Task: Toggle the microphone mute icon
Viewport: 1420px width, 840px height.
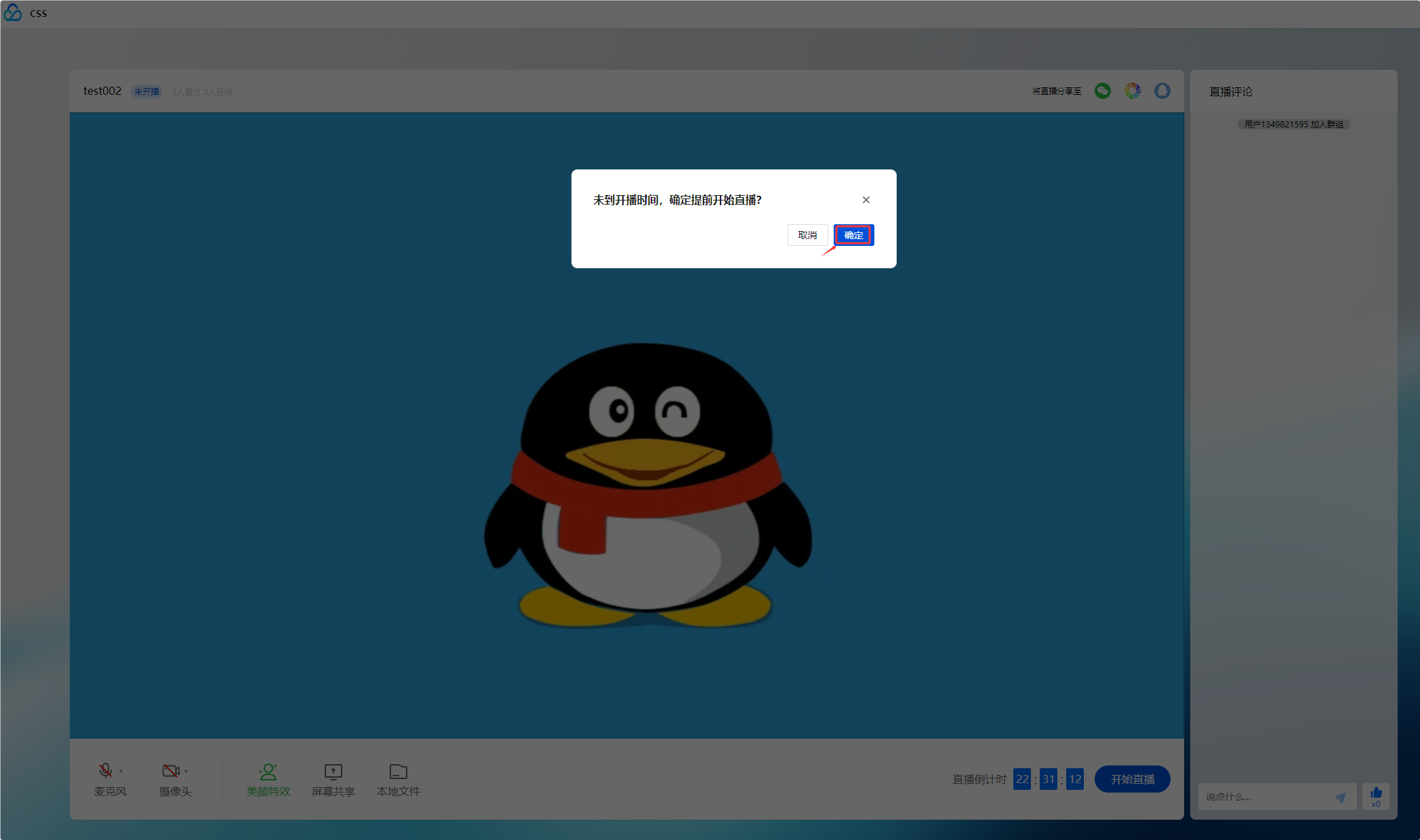Action: (105, 771)
